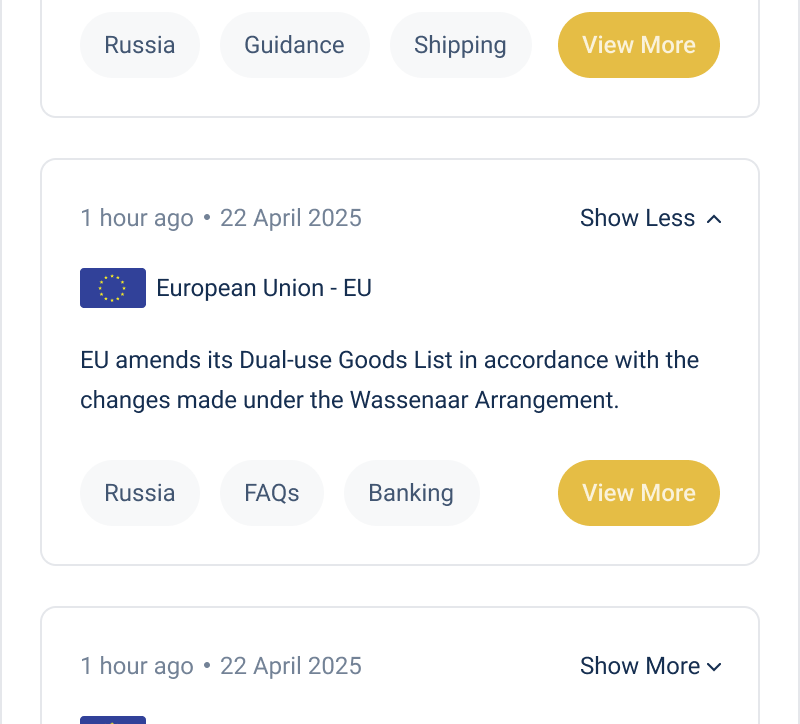This screenshot has width=800, height=724.
Task: Collapse the EU card with Show Less
Action: (x=637, y=218)
